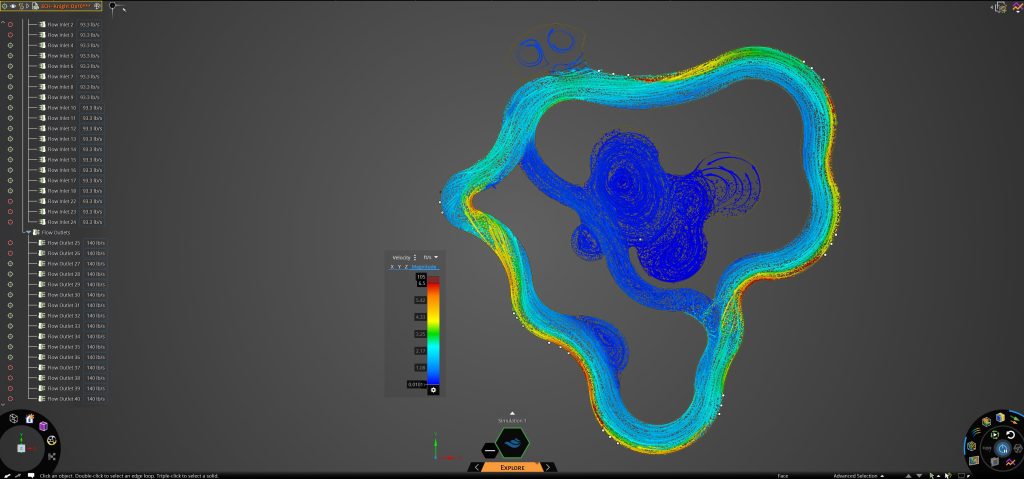Click the contour map square icon in results wheel
The image size is (1024, 479).
pos(974,461)
